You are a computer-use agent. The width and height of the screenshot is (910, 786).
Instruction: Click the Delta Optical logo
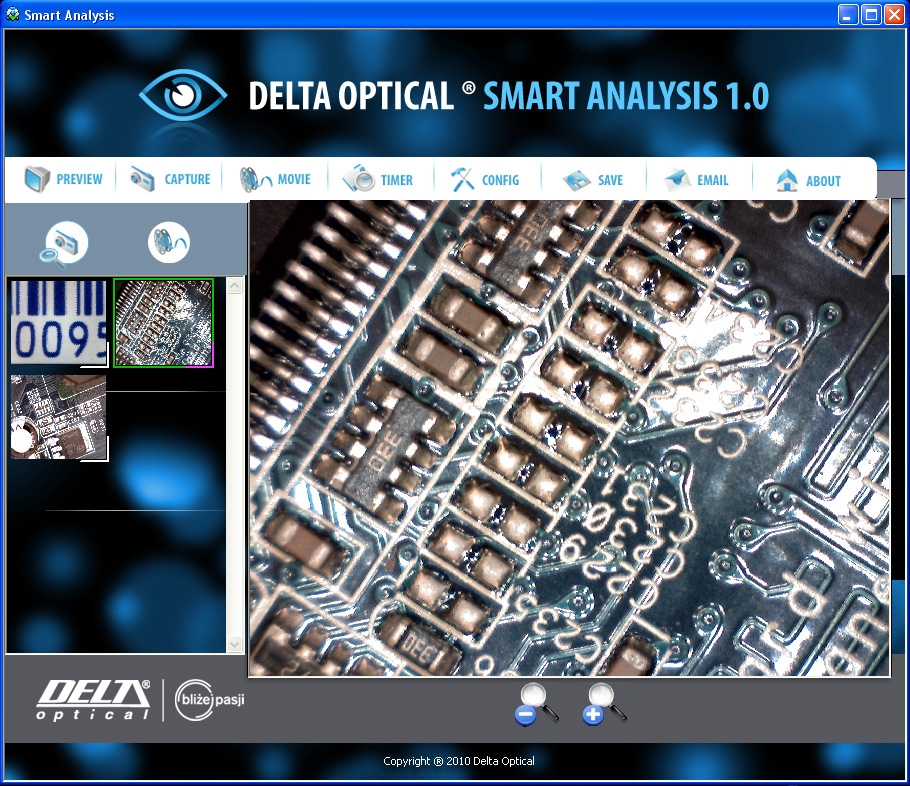(x=94, y=699)
